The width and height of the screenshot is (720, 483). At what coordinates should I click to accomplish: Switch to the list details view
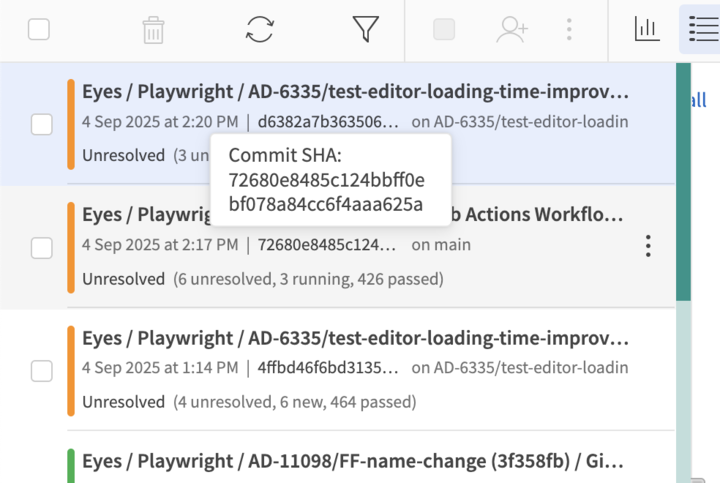(x=699, y=30)
